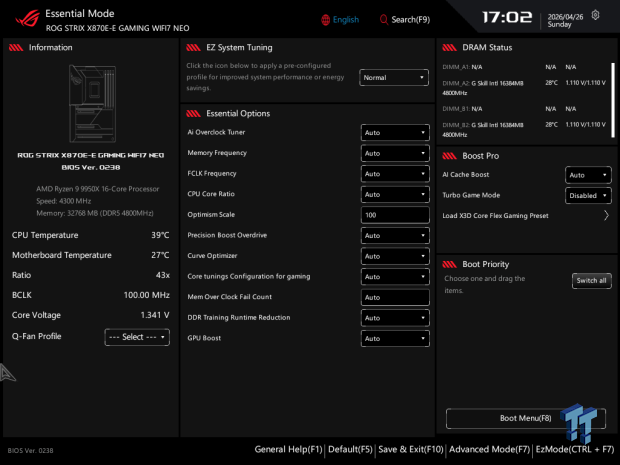Click the DRAM Status scrollbar
Screen dimensions: 620x465
click(613, 100)
